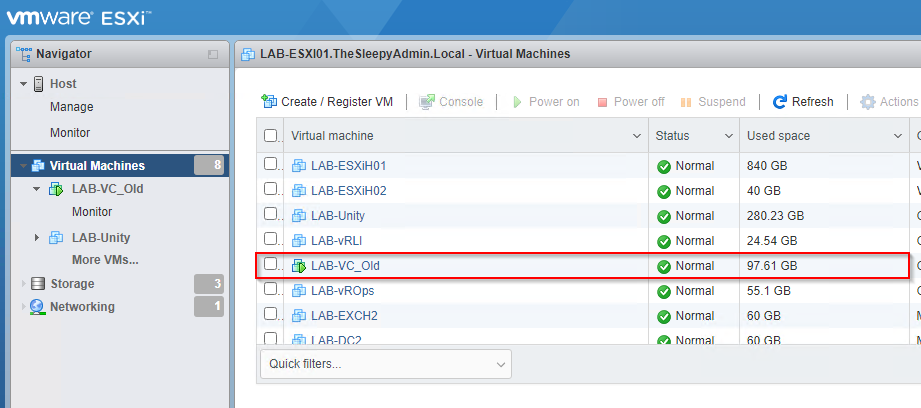921x408 pixels.
Task: Click the VM icon of LAB-EXCH2 row
Action: point(300,316)
